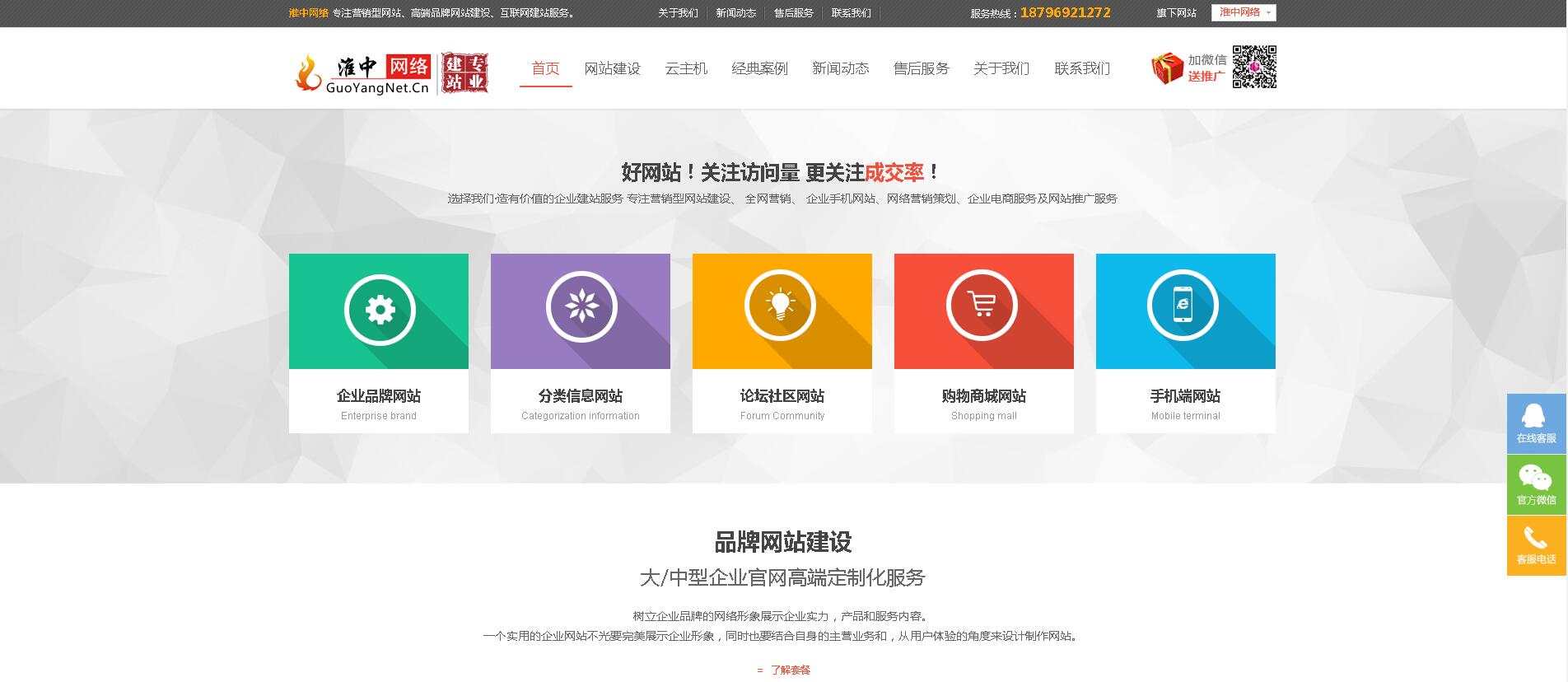Click the QR code image in header
Viewport: 1568px width, 682px height.
click(x=1253, y=67)
